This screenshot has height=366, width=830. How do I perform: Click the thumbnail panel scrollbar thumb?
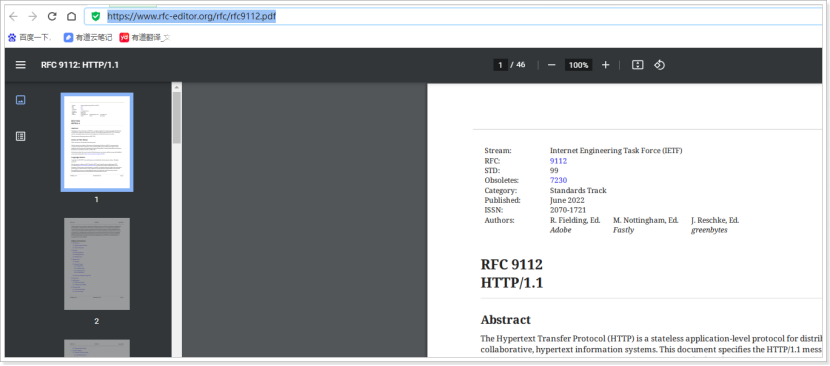pos(177,117)
